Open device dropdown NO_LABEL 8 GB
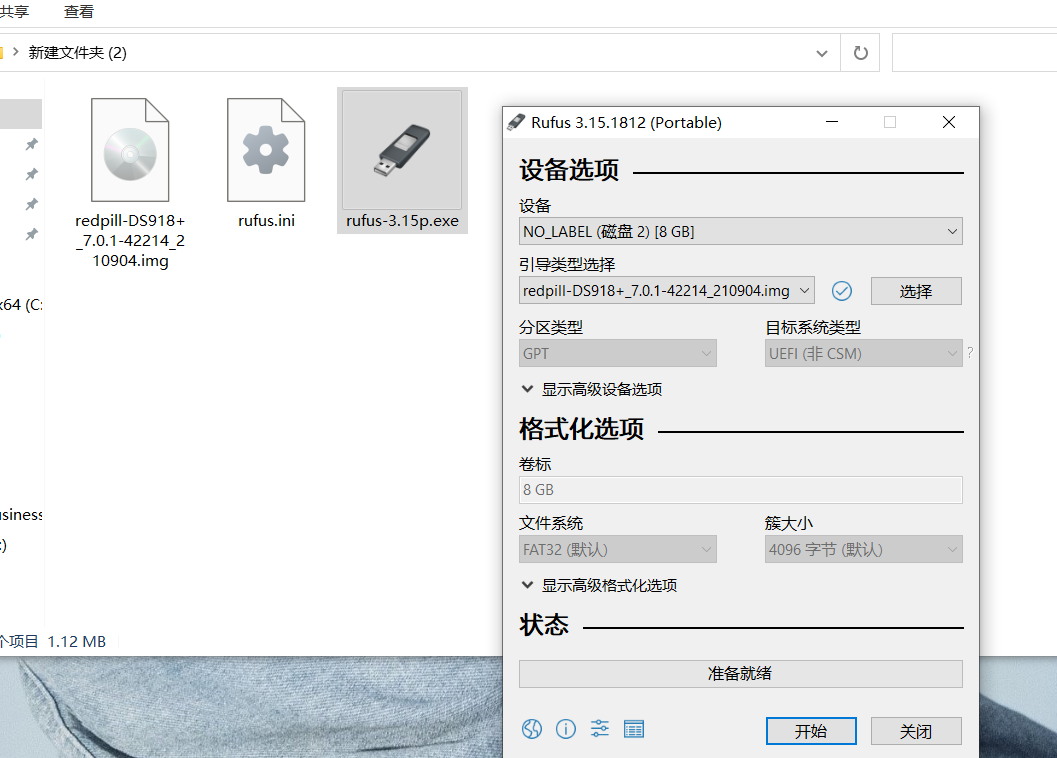The width and height of the screenshot is (1057, 758). point(741,231)
